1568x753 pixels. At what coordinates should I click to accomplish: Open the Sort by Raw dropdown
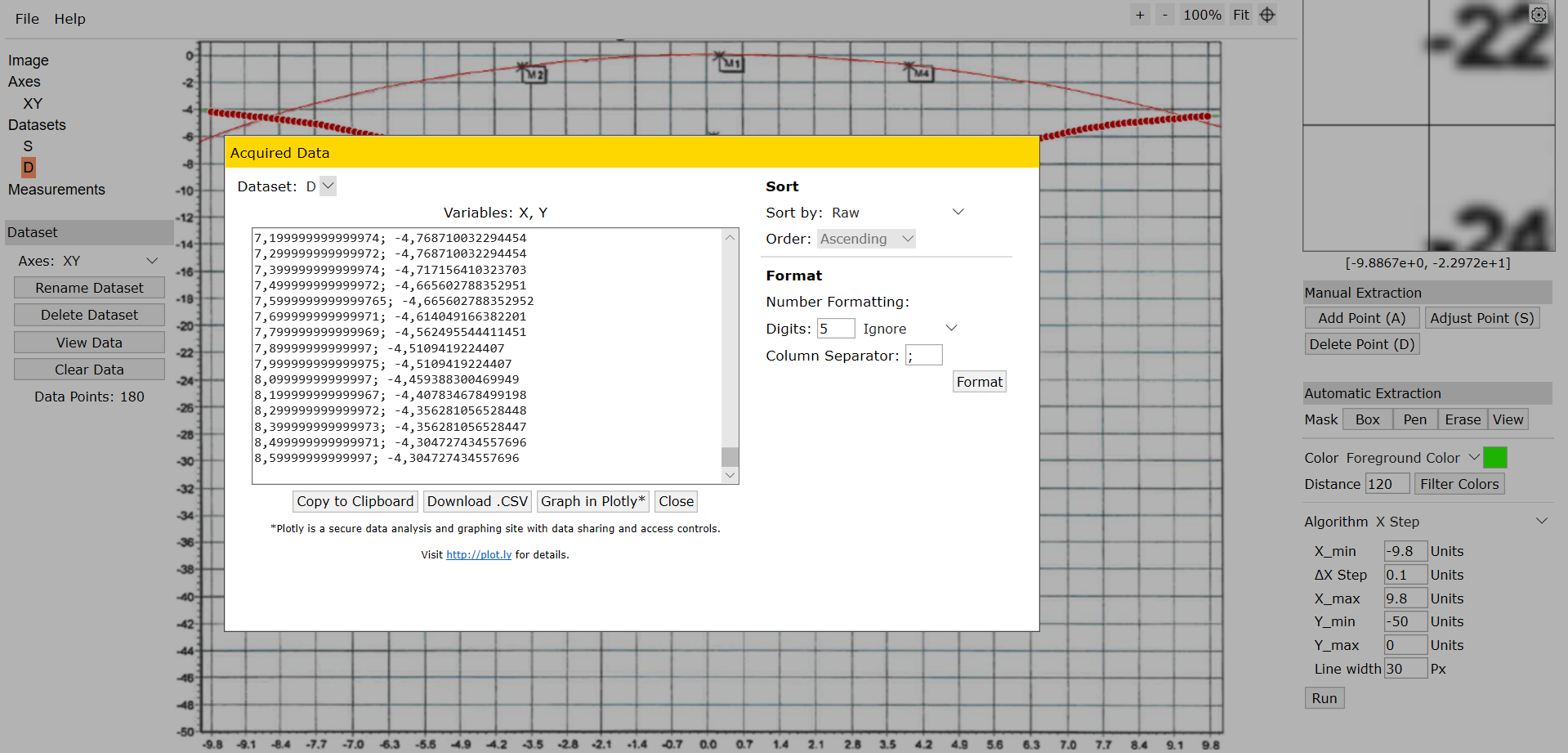coord(957,211)
